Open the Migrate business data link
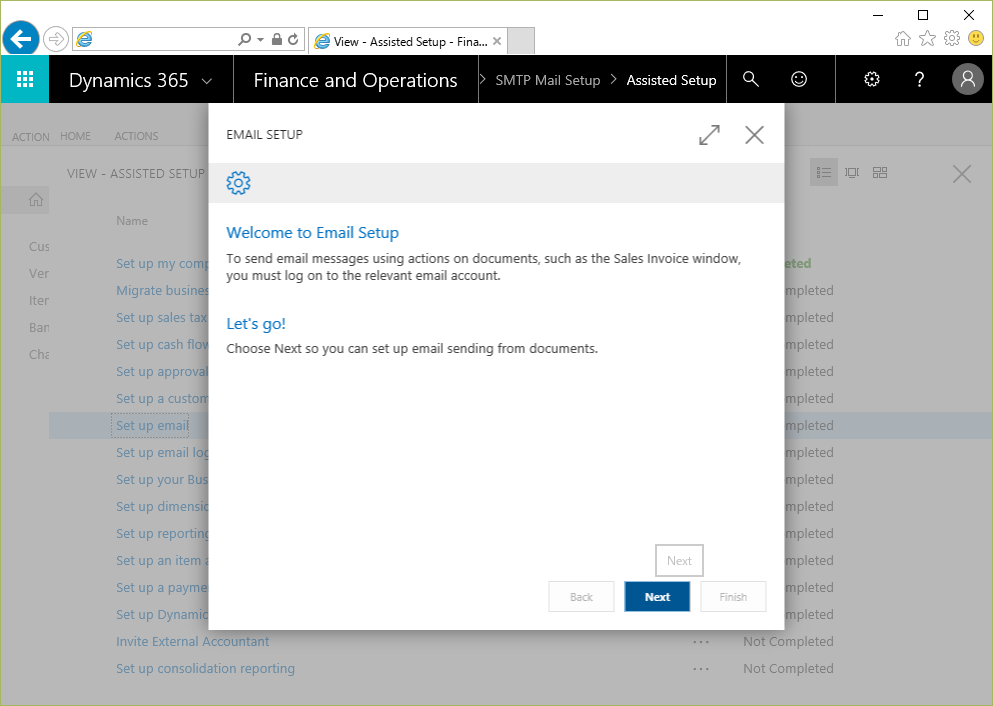 tap(162, 291)
